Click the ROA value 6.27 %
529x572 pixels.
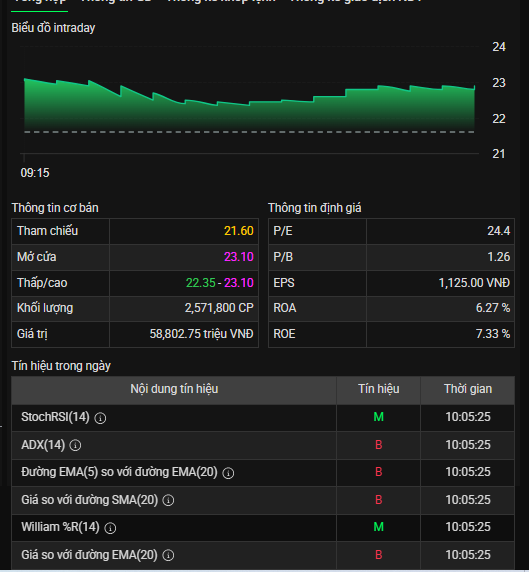(493, 308)
